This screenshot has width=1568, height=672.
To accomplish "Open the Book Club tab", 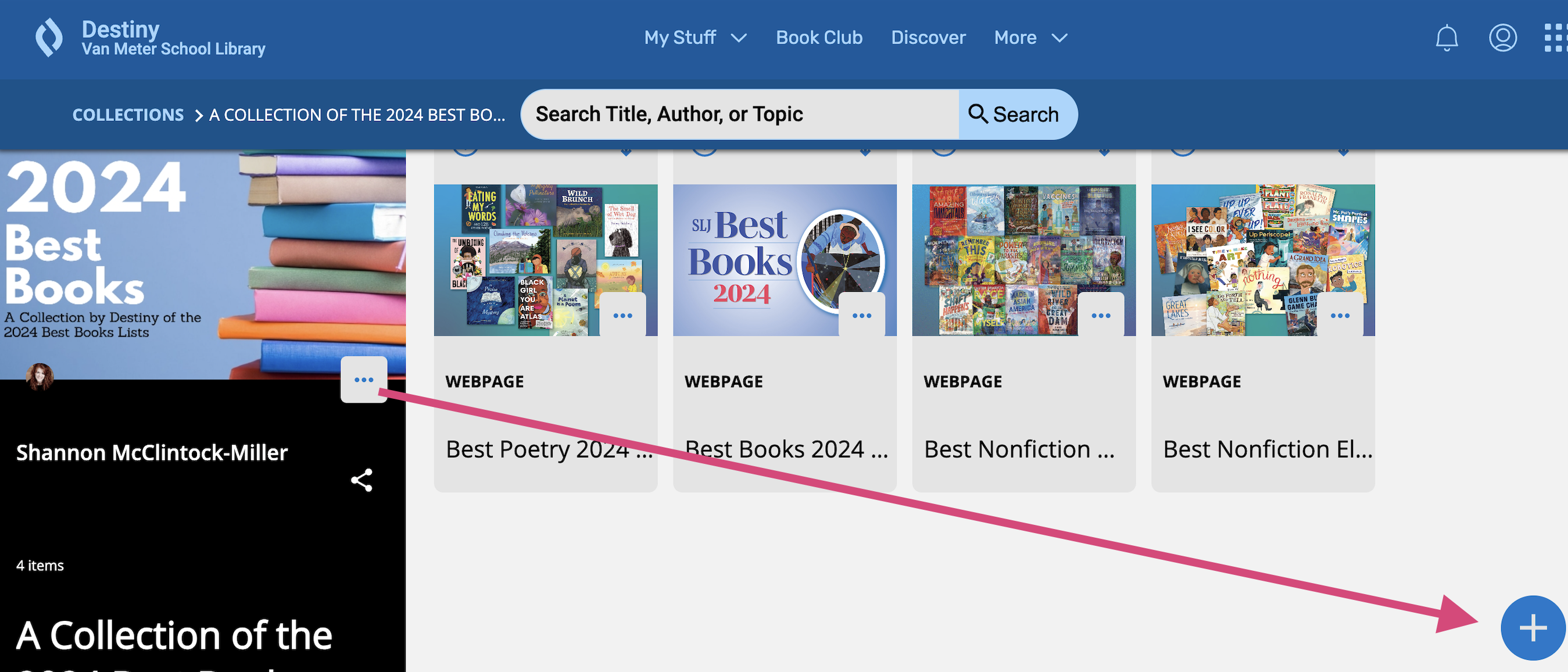I will (819, 38).
